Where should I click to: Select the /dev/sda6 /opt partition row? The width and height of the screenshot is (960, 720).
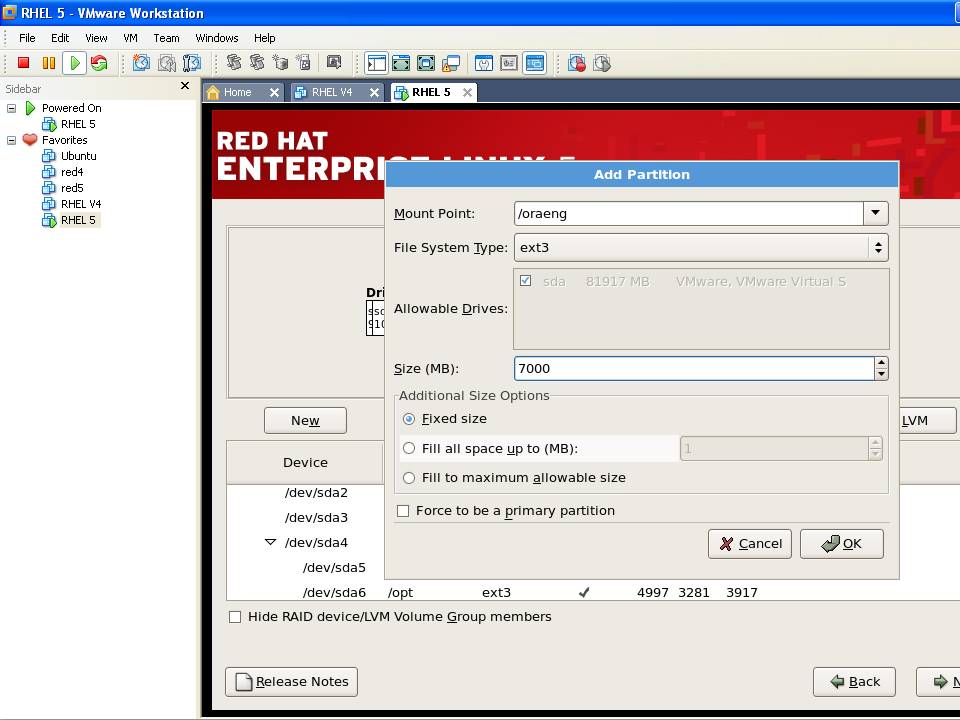[x=593, y=593]
